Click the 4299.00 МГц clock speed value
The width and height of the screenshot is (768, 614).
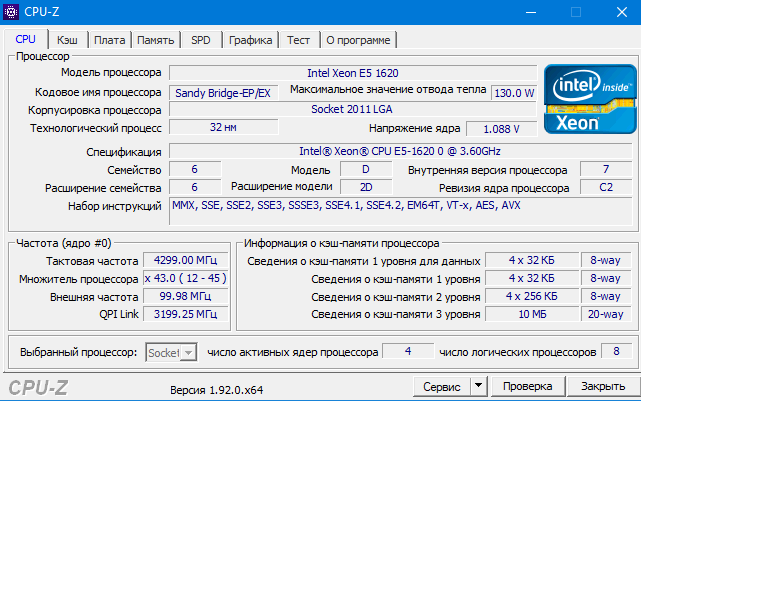pos(185,260)
